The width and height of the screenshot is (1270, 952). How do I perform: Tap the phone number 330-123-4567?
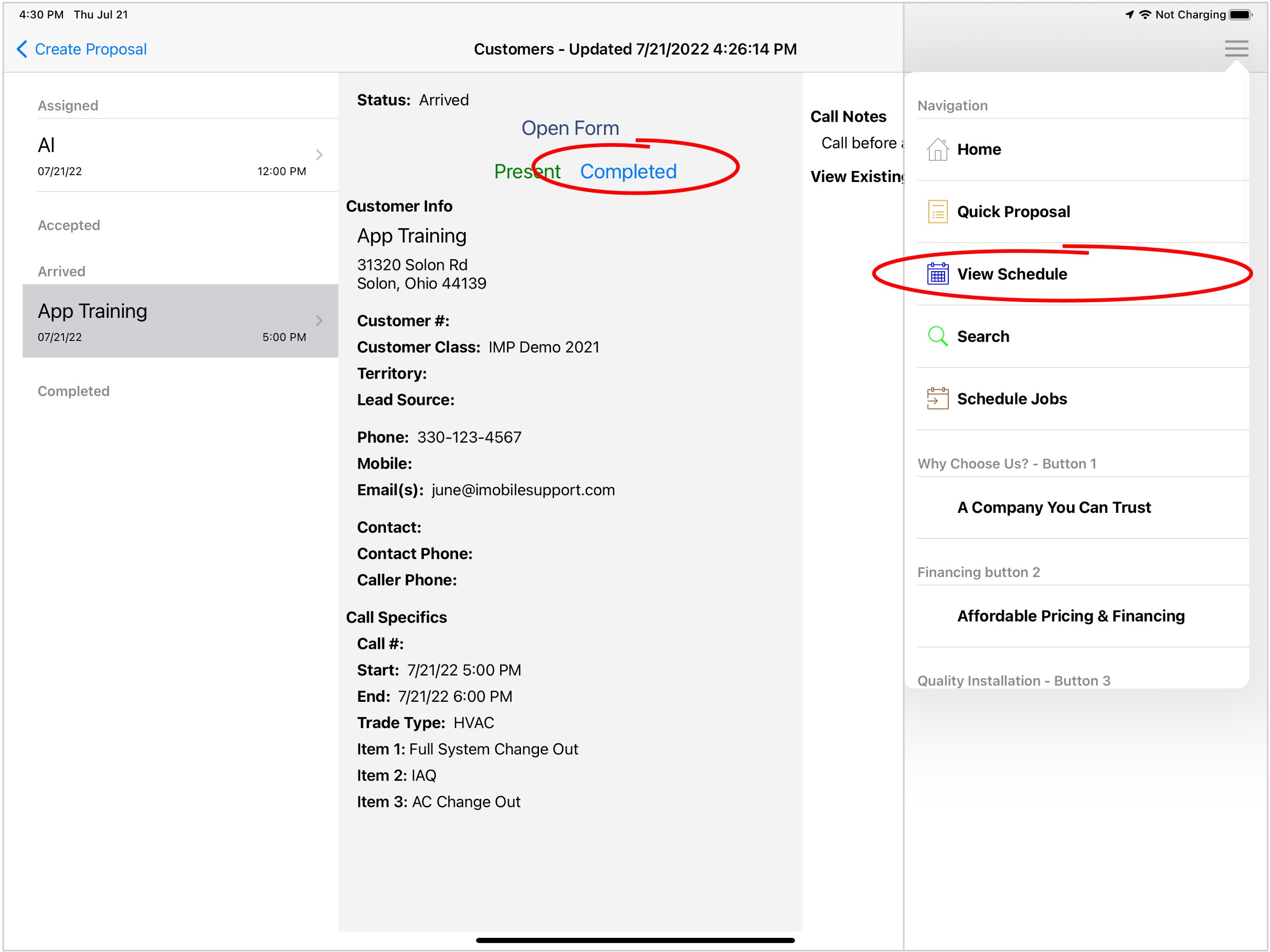pos(469,437)
